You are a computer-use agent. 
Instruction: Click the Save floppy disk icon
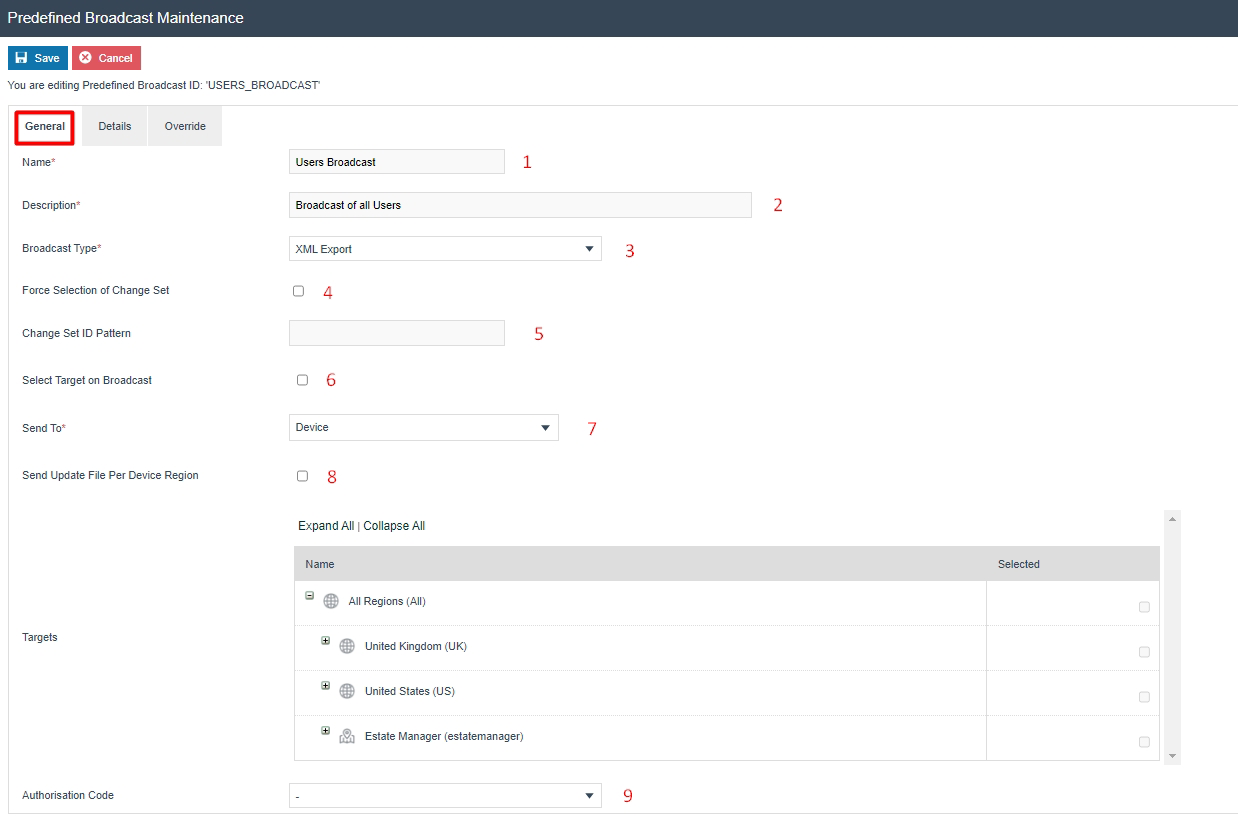[20, 58]
